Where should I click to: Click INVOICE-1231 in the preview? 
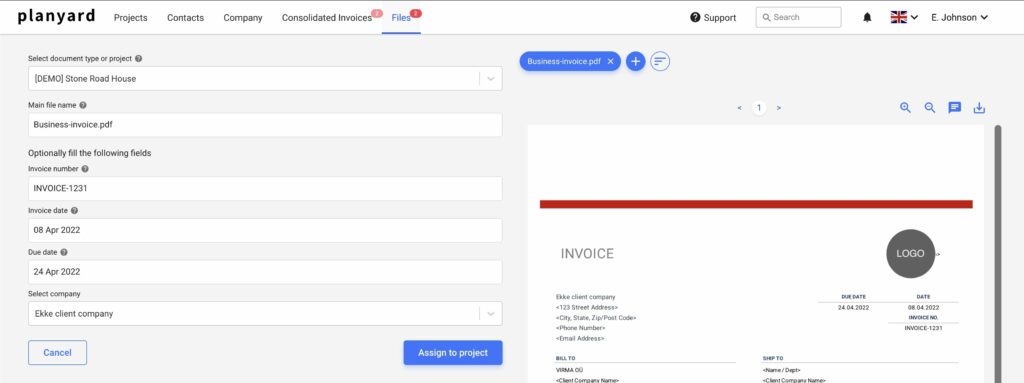[x=923, y=328]
